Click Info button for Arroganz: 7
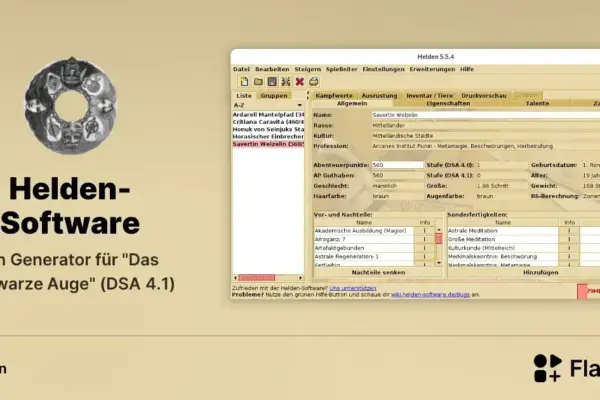 pyautogui.click(x=424, y=239)
